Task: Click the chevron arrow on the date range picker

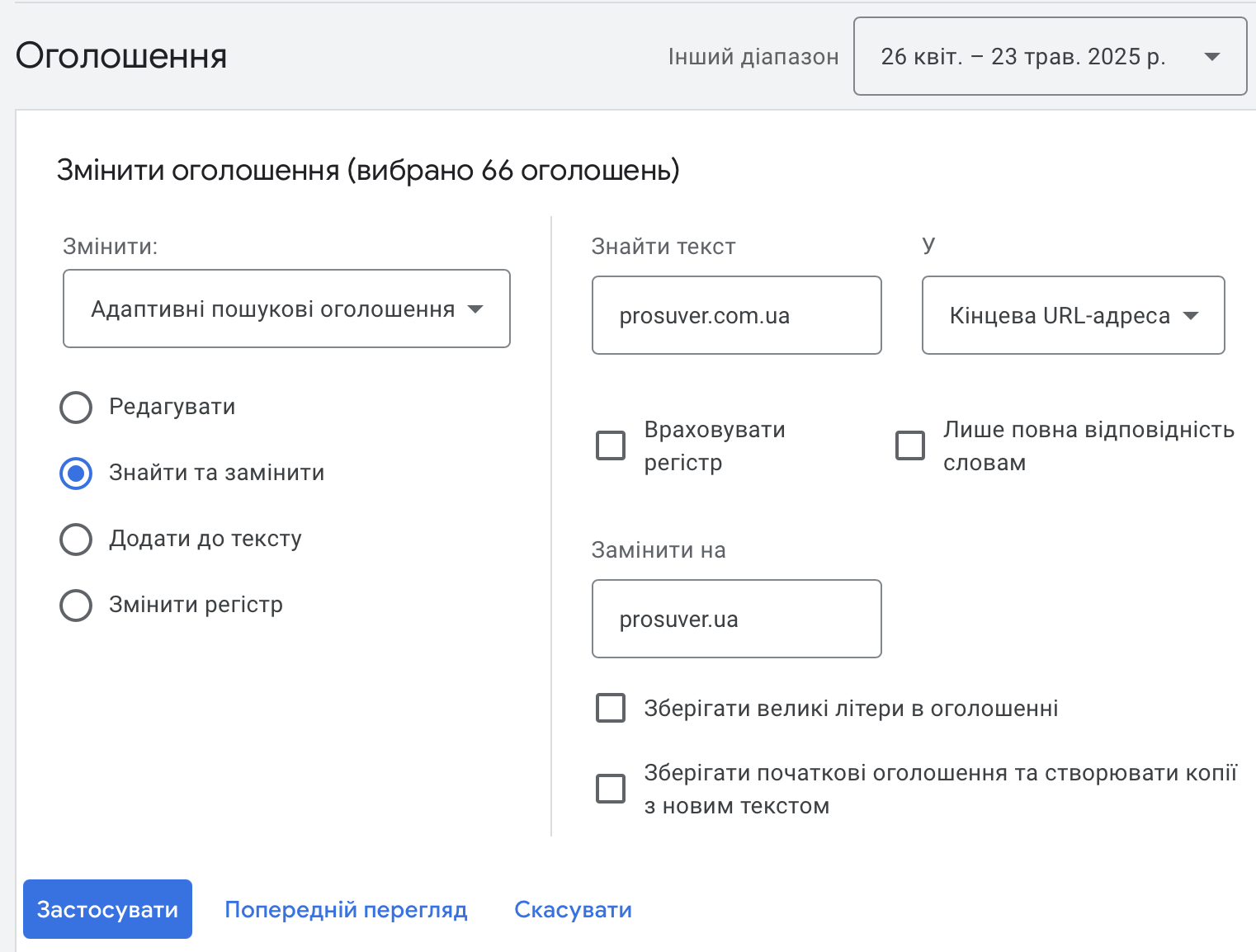Action: (x=1211, y=57)
